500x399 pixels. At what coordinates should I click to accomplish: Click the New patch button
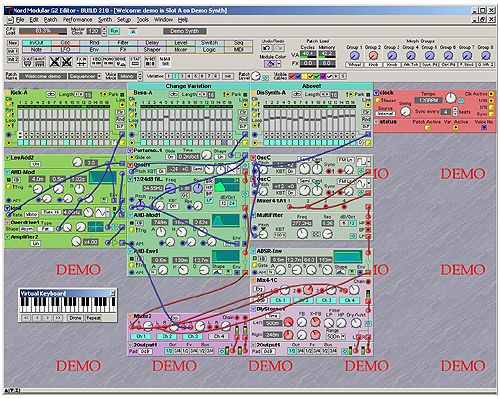click(13, 43)
